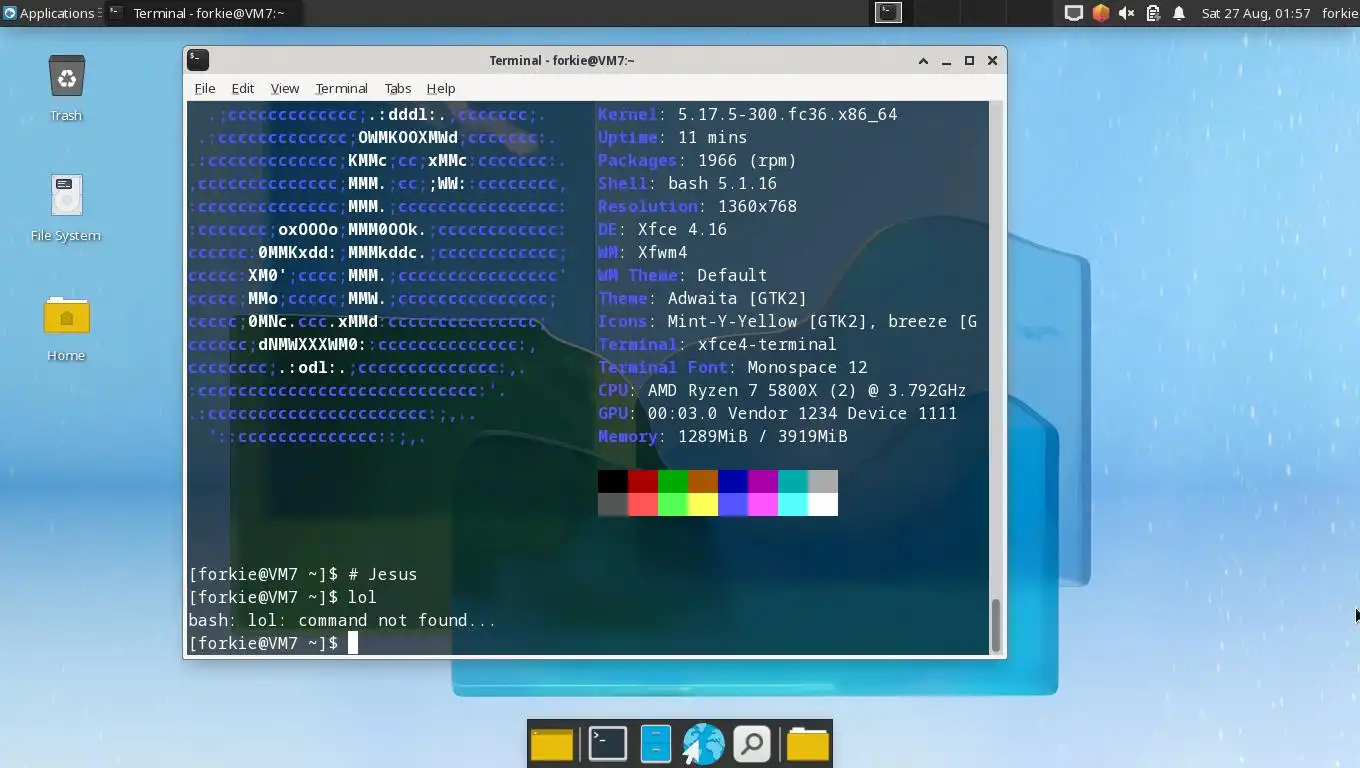This screenshot has height=768, width=1360.
Task: Click the terminal window's title bar icon
Action: pos(198,60)
